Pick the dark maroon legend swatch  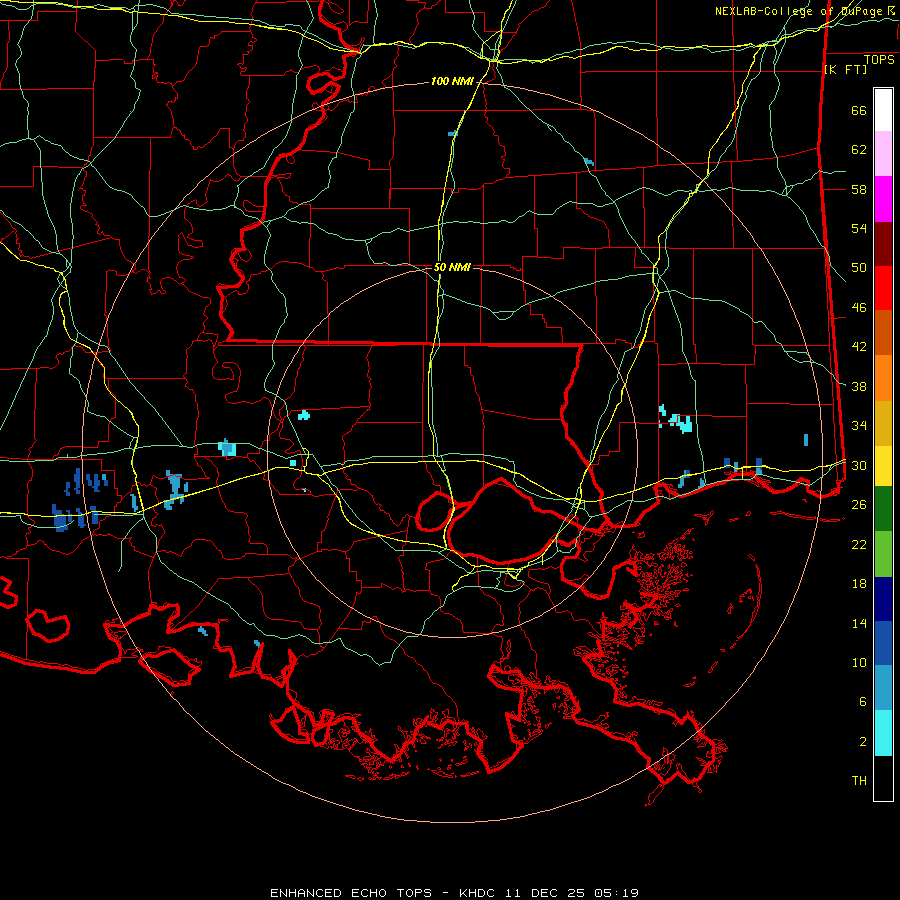click(883, 244)
